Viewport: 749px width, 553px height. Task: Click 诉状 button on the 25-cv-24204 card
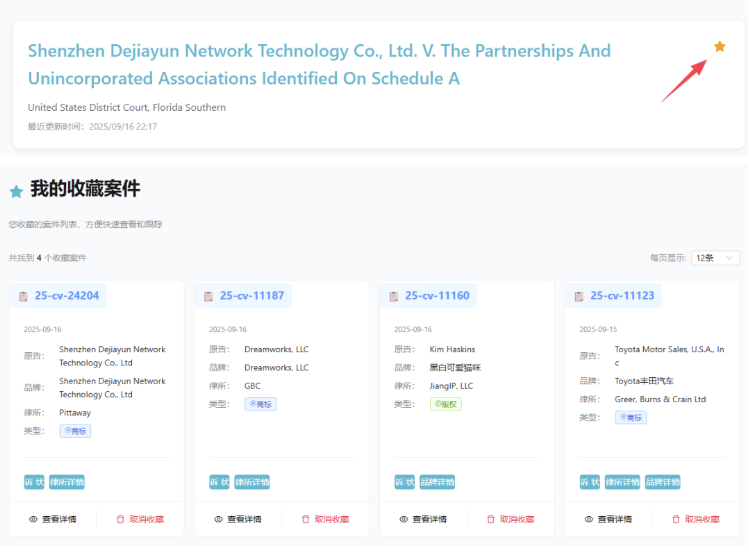pyautogui.click(x=34, y=482)
